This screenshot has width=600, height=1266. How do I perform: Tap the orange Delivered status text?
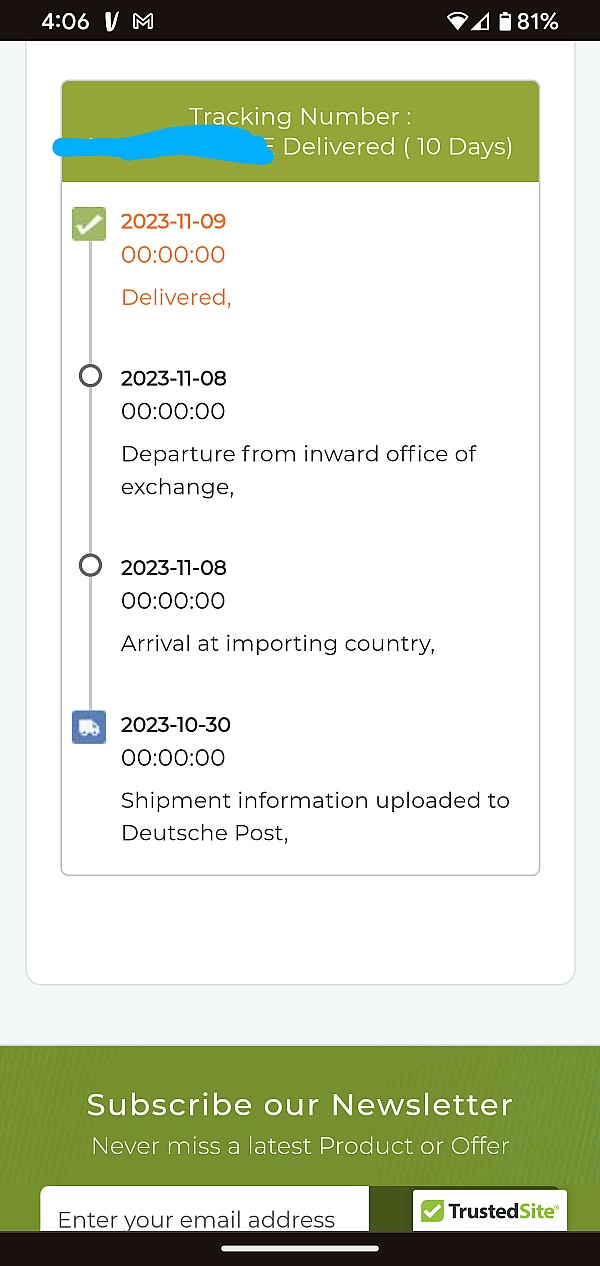tap(176, 297)
